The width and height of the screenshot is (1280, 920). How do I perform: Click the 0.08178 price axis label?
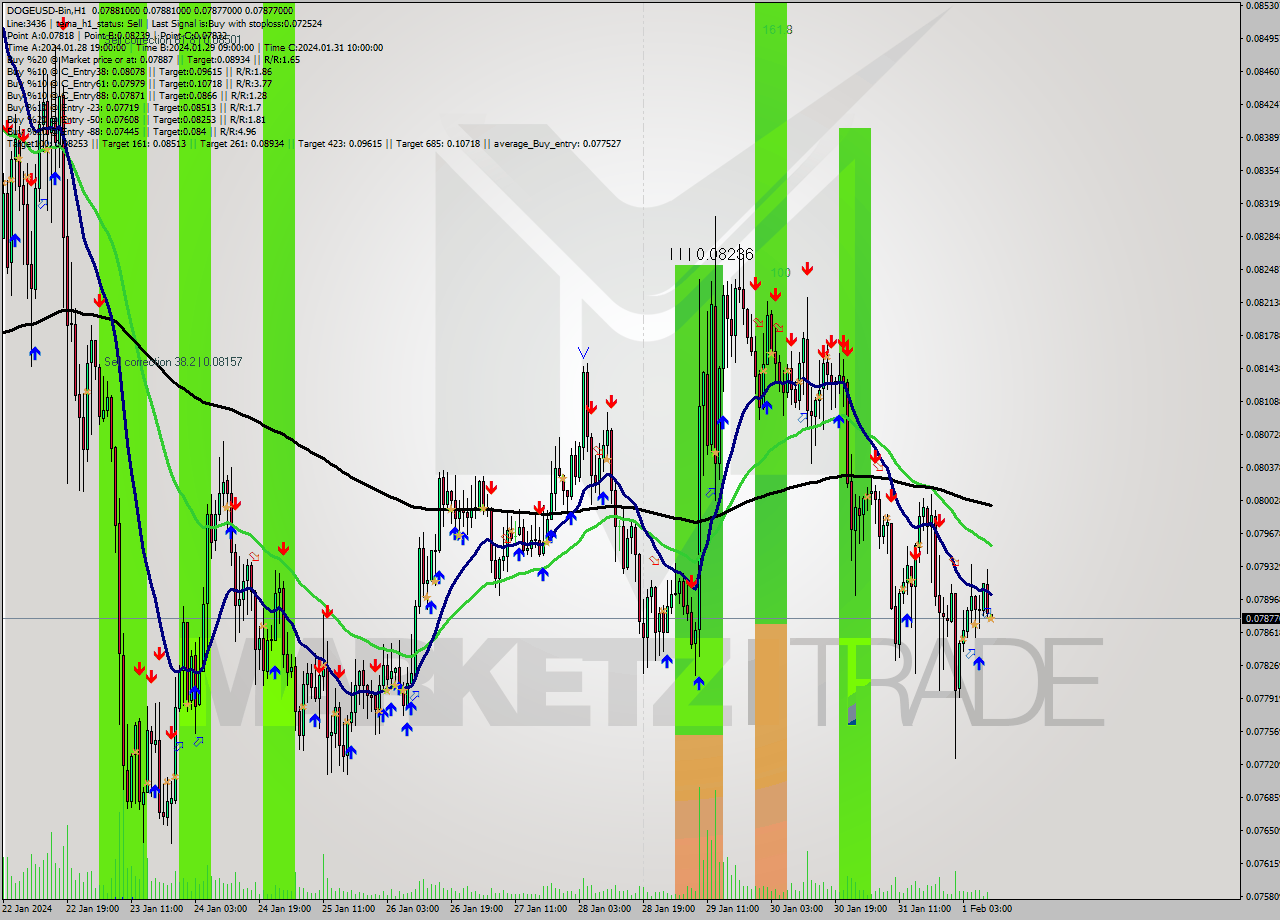1262,335
